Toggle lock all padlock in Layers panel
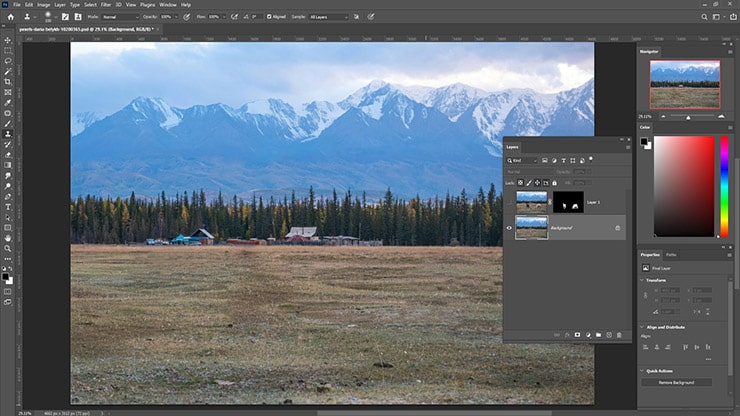 pyautogui.click(x=555, y=183)
